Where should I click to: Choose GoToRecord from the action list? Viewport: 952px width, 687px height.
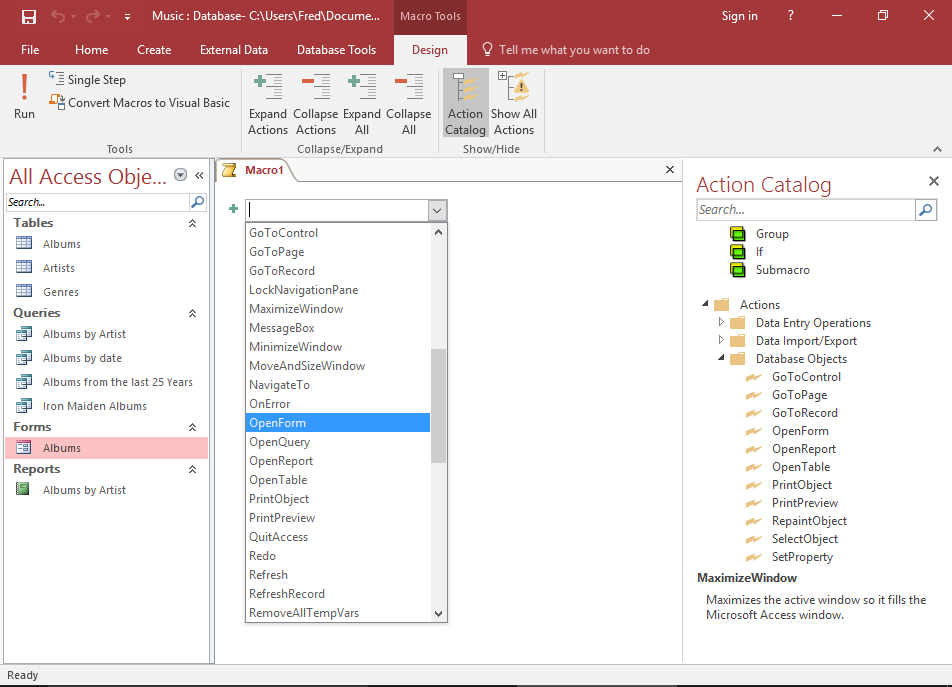pyautogui.click(x=338, y=271)
